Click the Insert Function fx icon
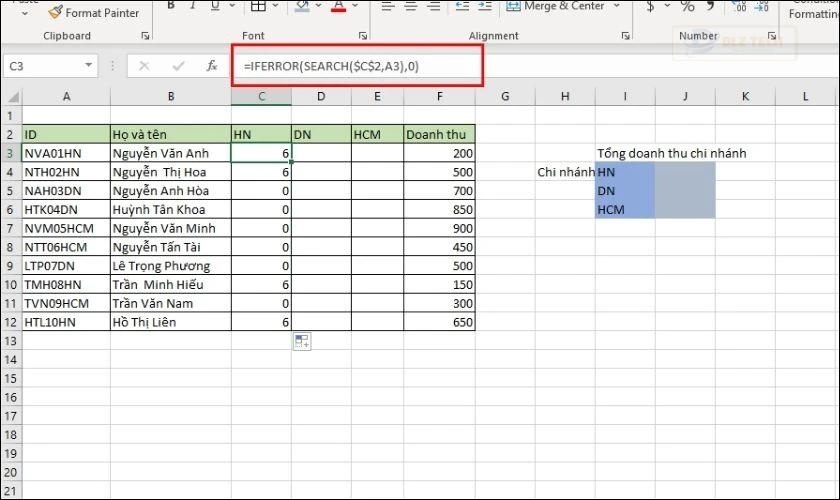Screen dimensions: 840x500 coord(211,66)
